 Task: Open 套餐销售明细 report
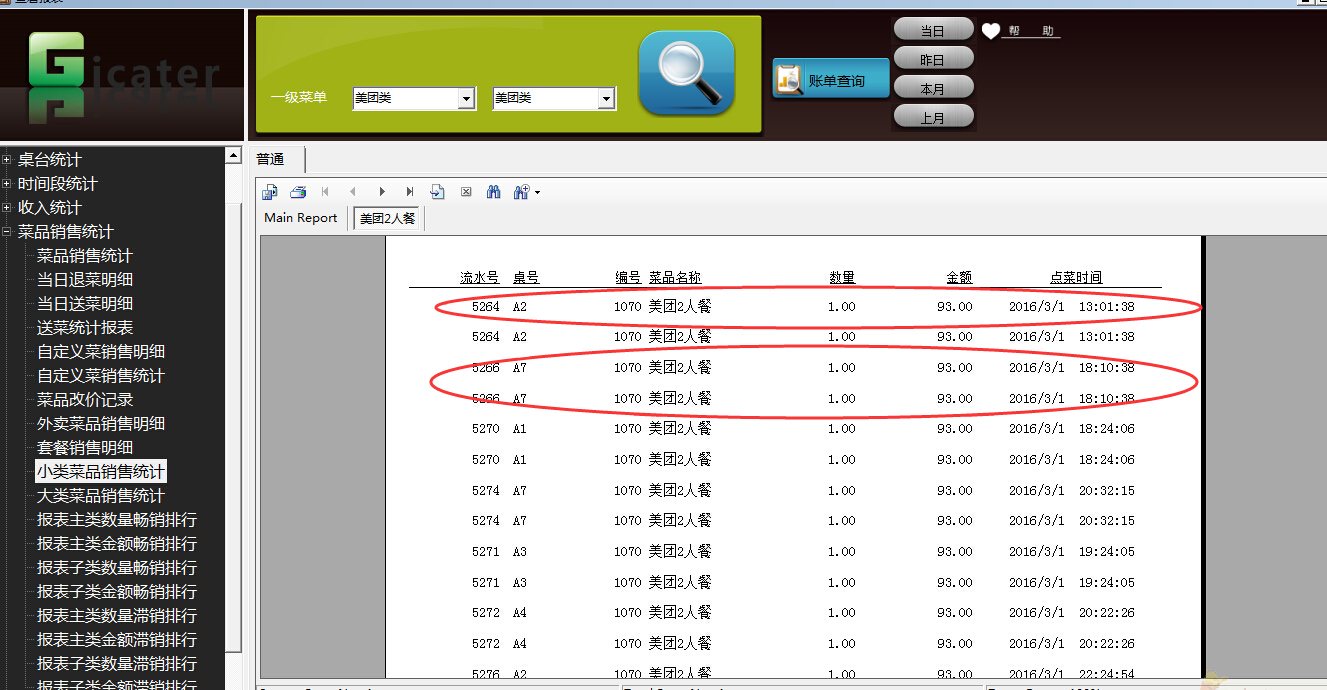(x=85, y=448)
